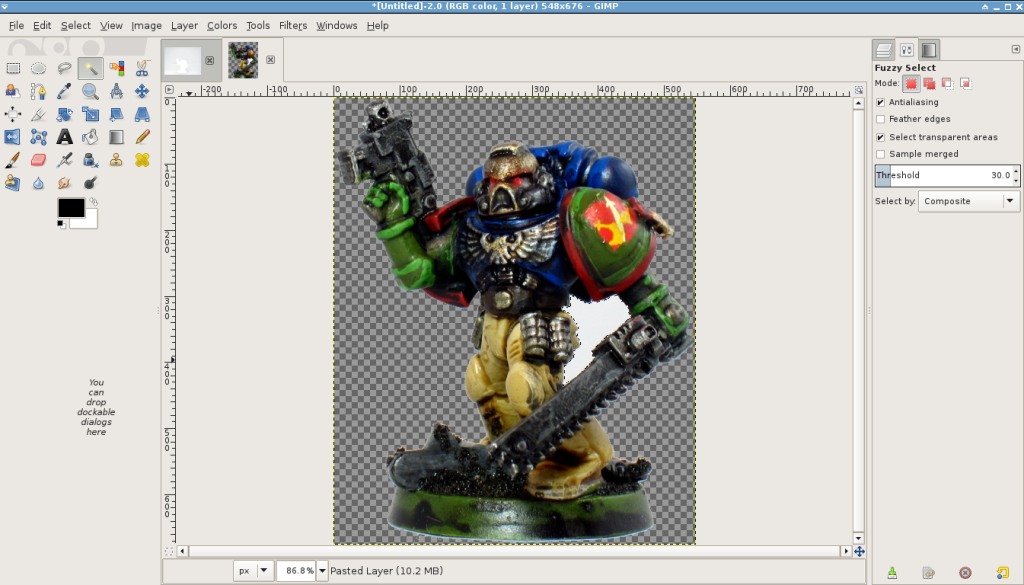Enable the Sample merged checkbox

click(x=880, y=154)
